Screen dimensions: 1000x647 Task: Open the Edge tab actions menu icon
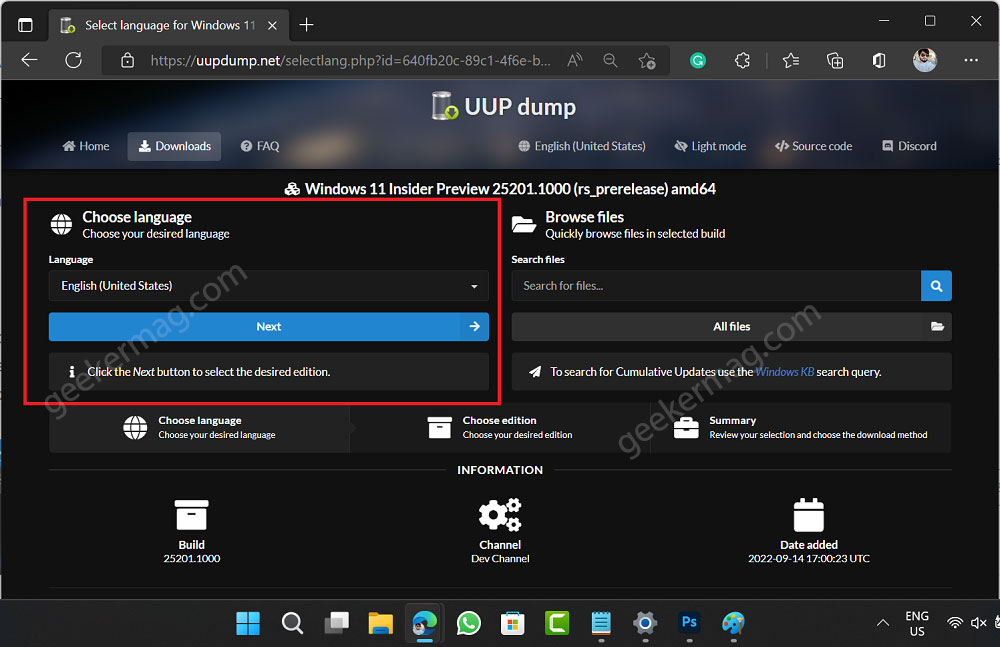[x=26, y=25]
